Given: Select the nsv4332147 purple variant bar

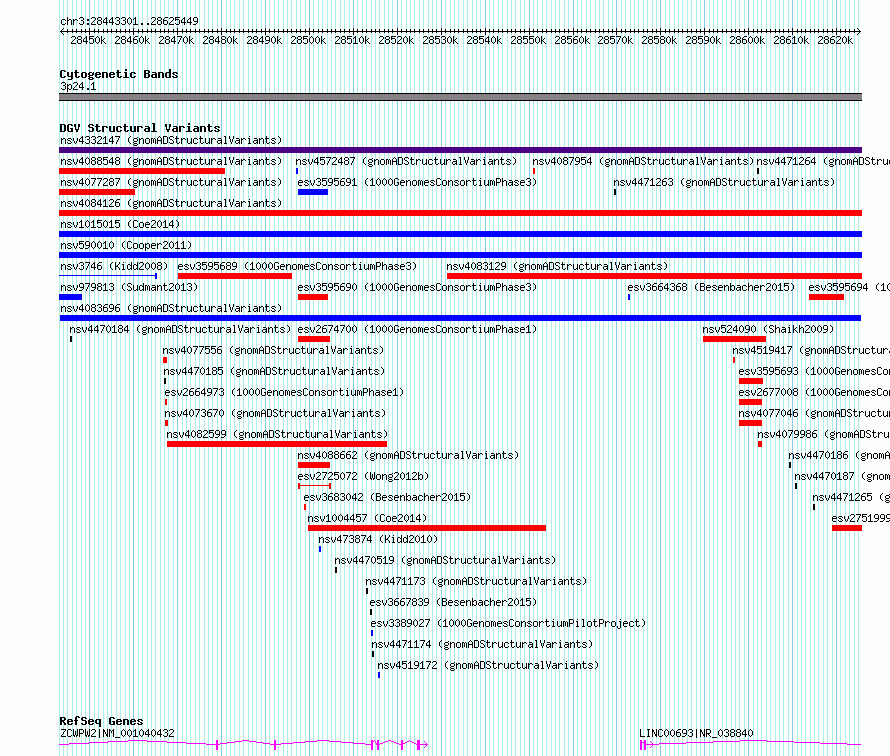Looking at the screenshot, I should [460, 150].
